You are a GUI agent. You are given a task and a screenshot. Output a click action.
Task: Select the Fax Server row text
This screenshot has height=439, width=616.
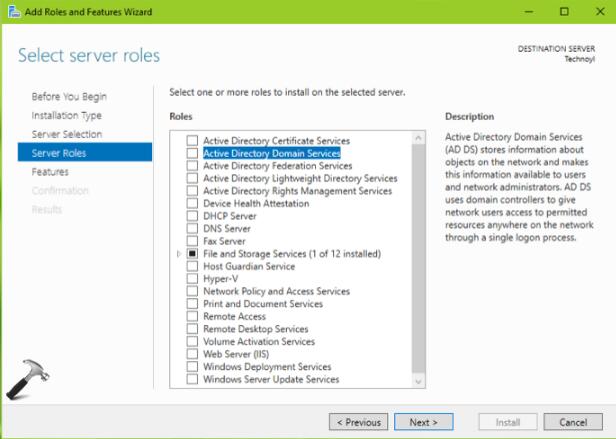(x=224, y=241)
